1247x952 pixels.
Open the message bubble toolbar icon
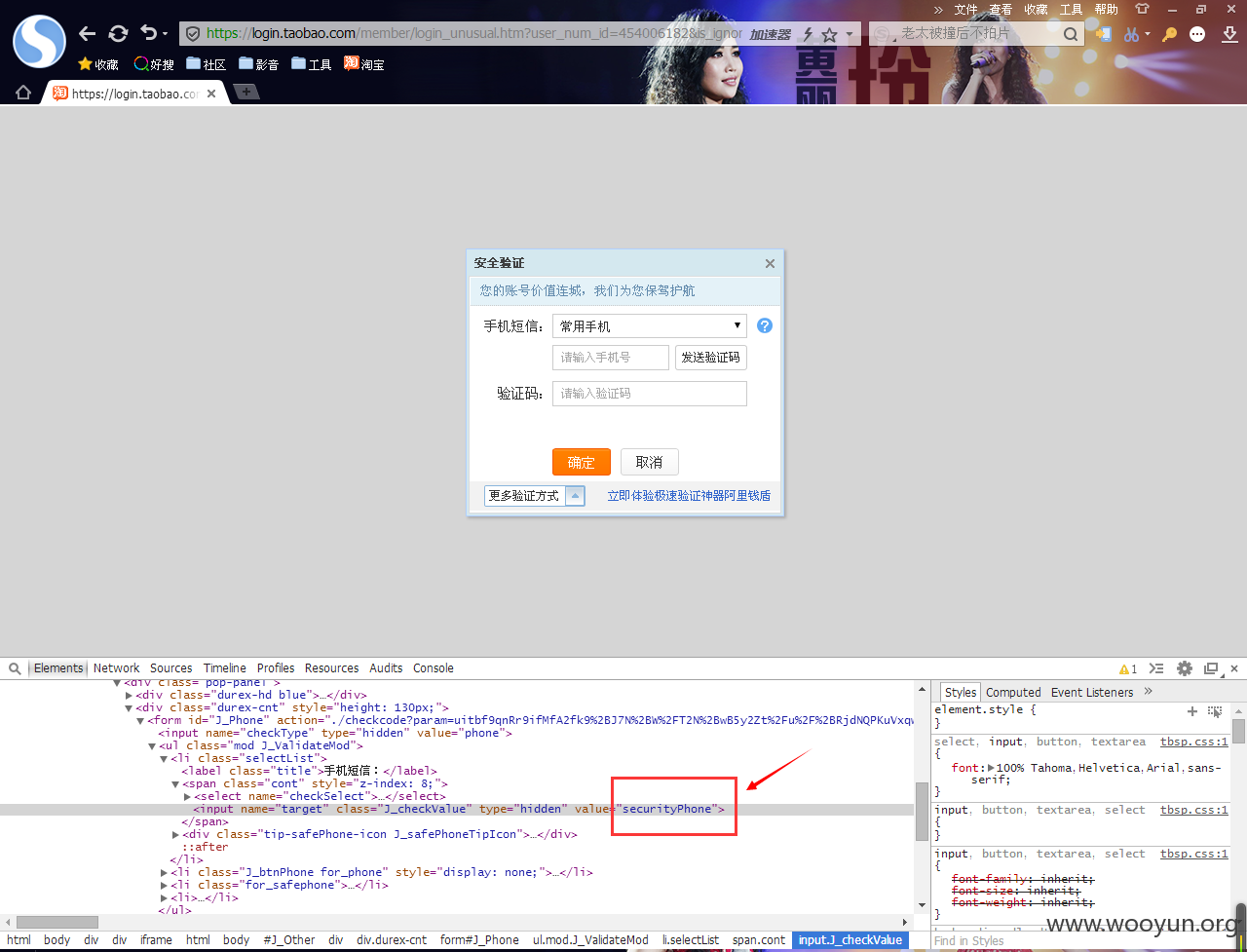[1197, 34]
